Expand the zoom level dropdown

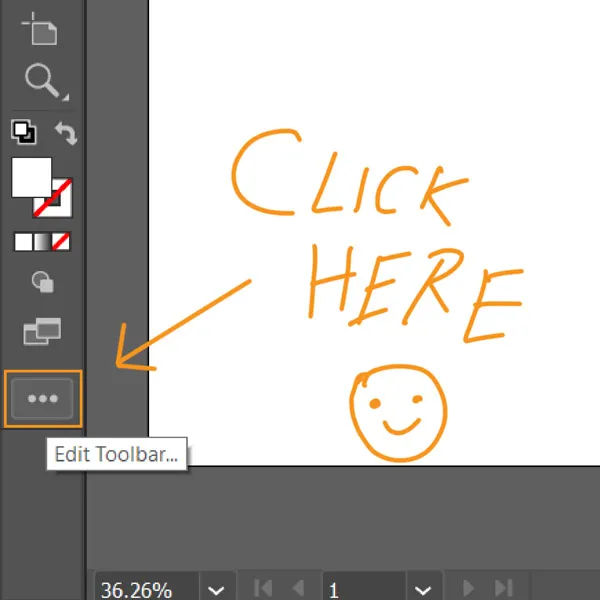[215, 589]
